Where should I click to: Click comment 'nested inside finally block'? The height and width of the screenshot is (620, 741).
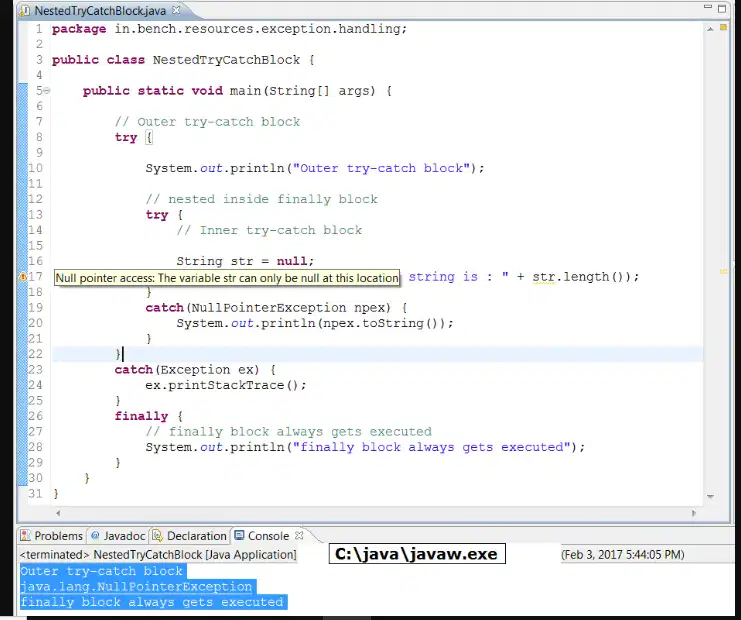click(x=262, y=199)
